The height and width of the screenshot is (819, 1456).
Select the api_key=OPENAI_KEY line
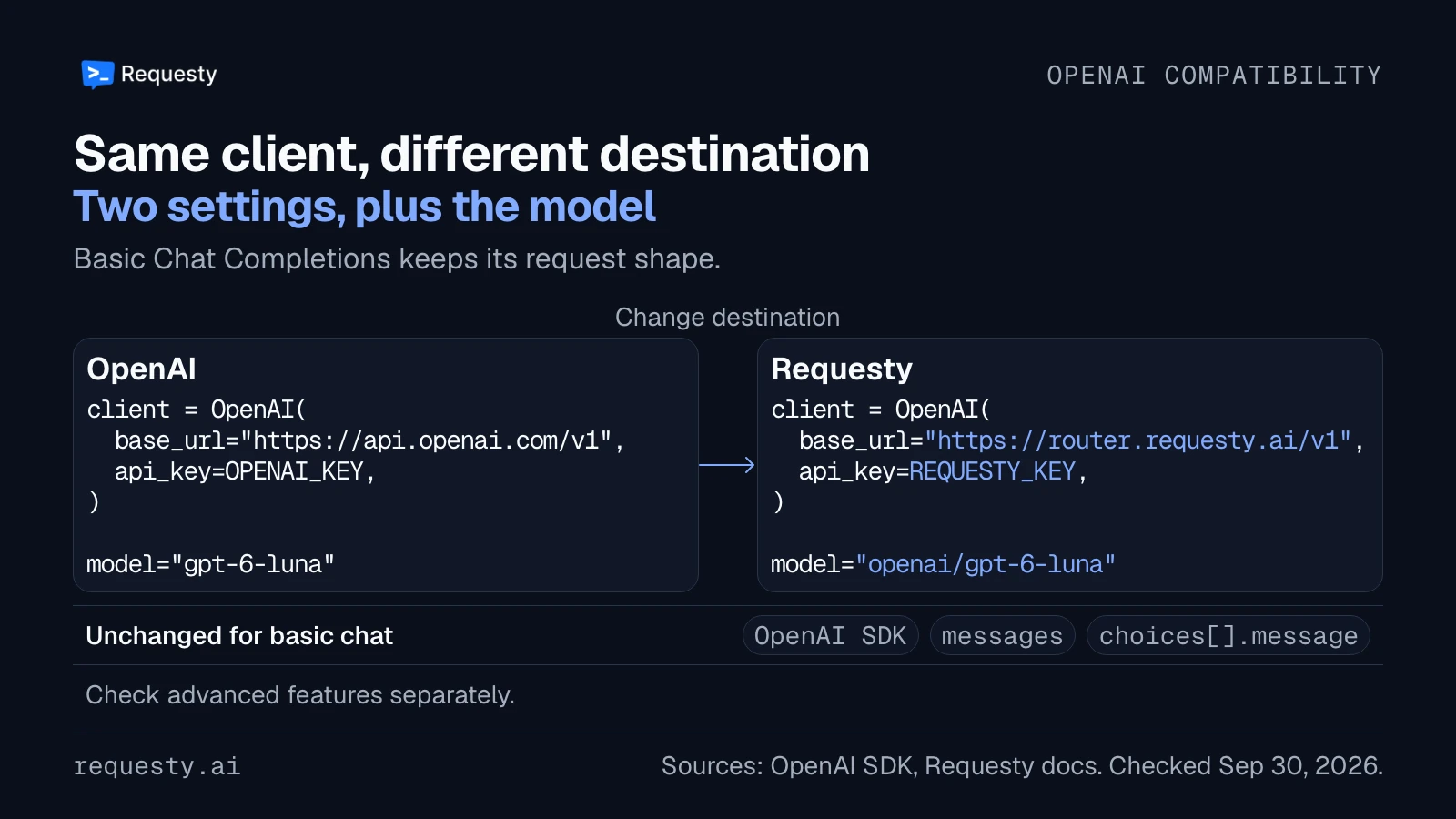[x=245, y=471]
